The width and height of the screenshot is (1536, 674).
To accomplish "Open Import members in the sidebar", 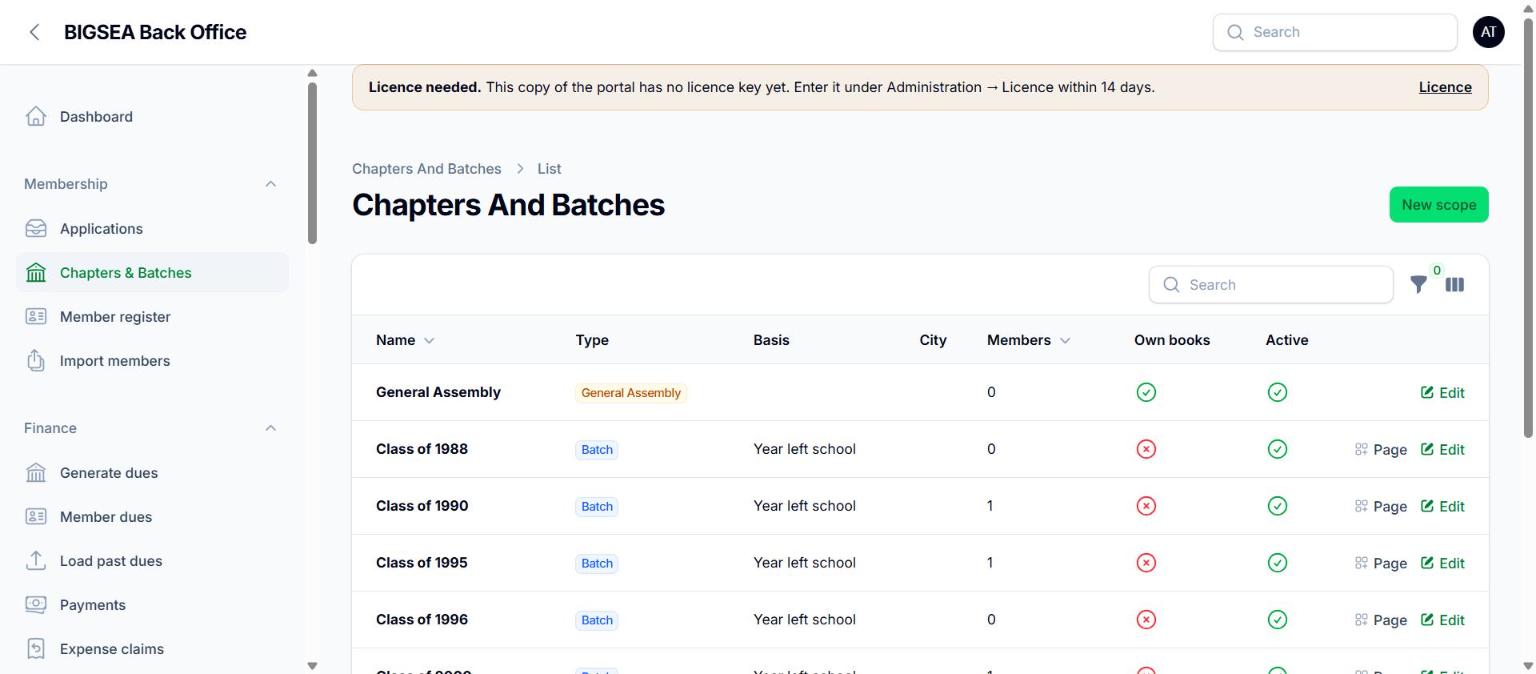I will pos(152,361).
